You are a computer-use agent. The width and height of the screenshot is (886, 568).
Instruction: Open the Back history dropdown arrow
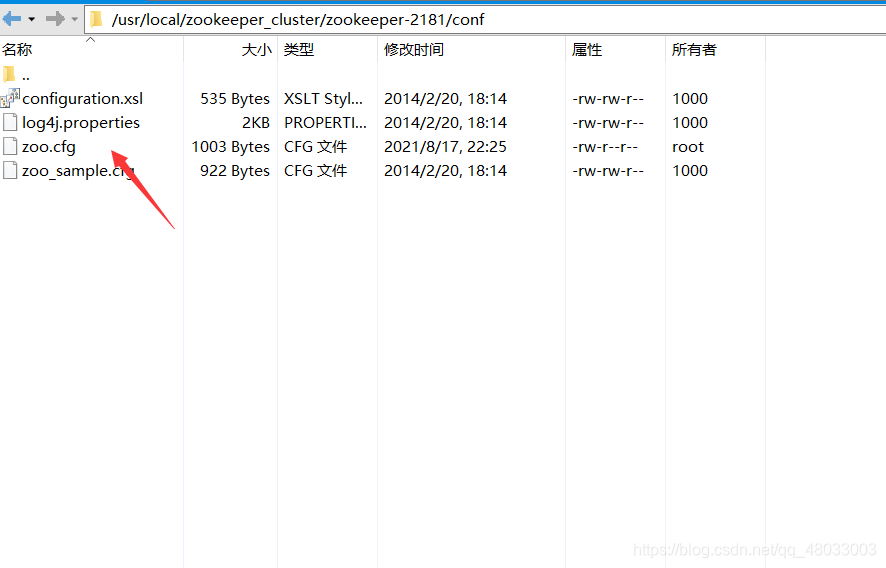(32, 19)
